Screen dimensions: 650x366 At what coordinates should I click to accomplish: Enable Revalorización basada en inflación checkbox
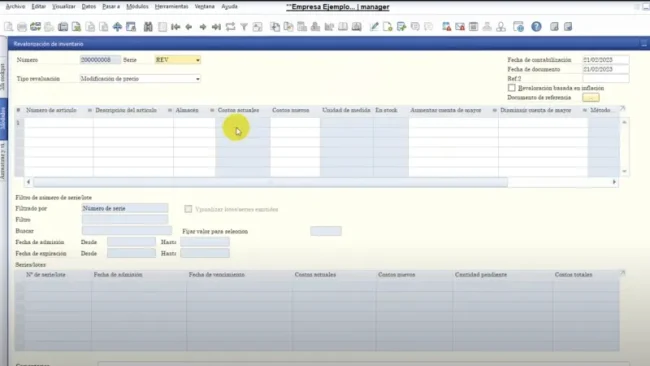click(x=512, y=88)
